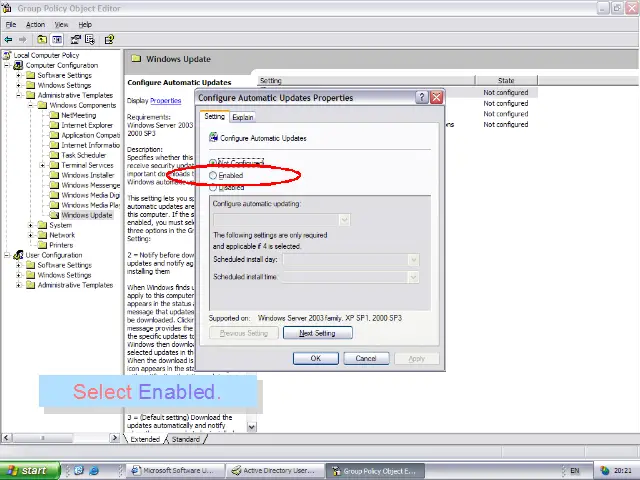Click the dialog's question mark help button

(x=422, y=98)
